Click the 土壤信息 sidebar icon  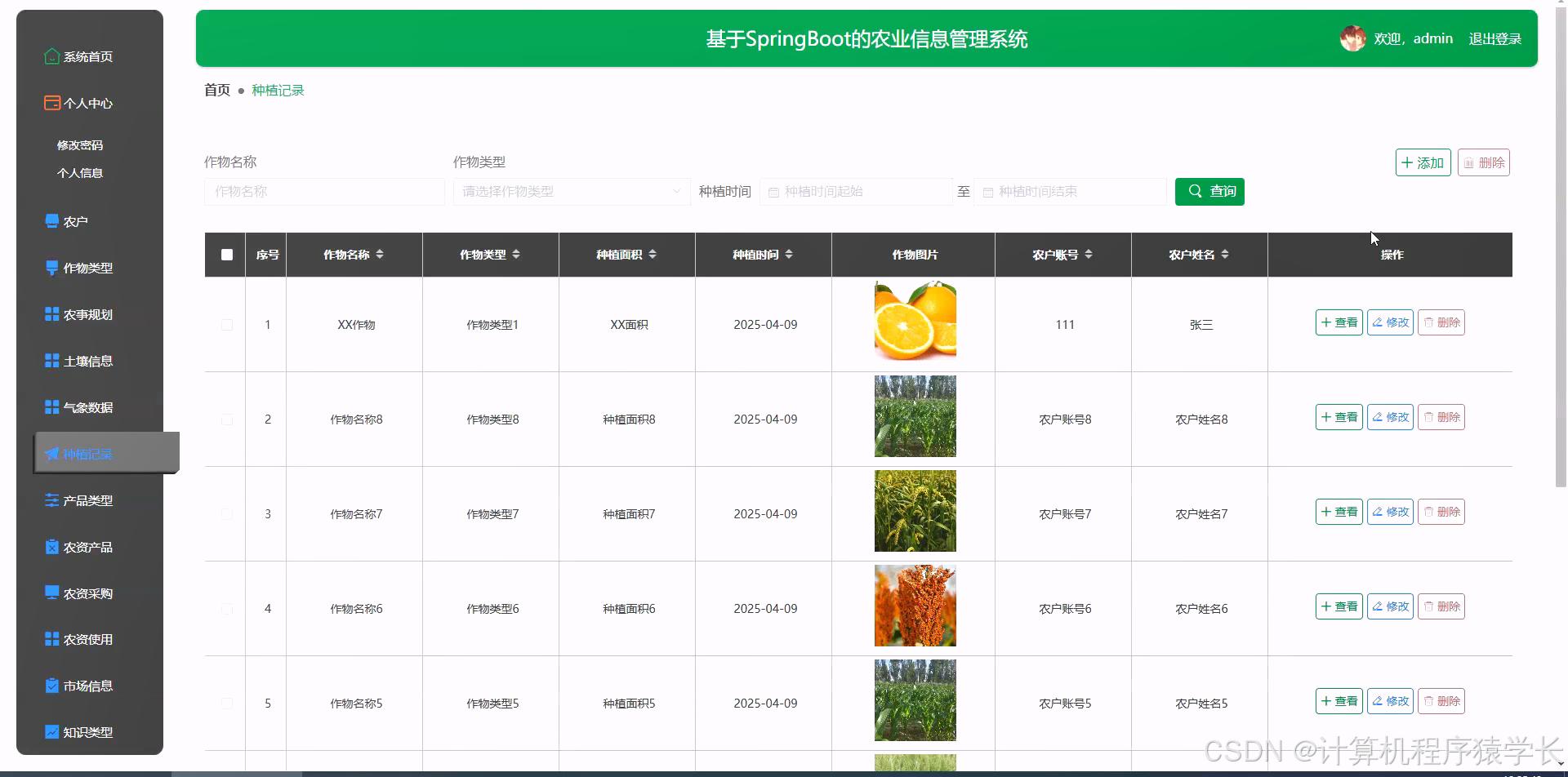[x=51, y=360]
